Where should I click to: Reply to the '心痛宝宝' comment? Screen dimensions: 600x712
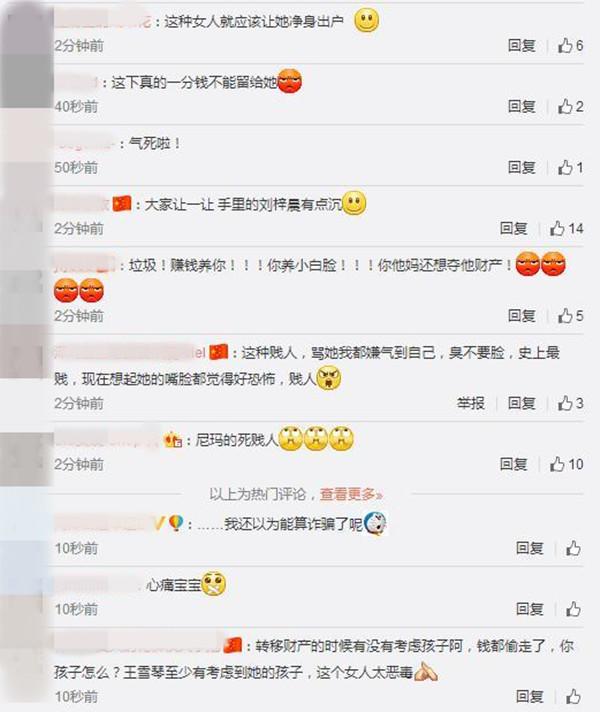pyautogui.click(x=530, y=609)
